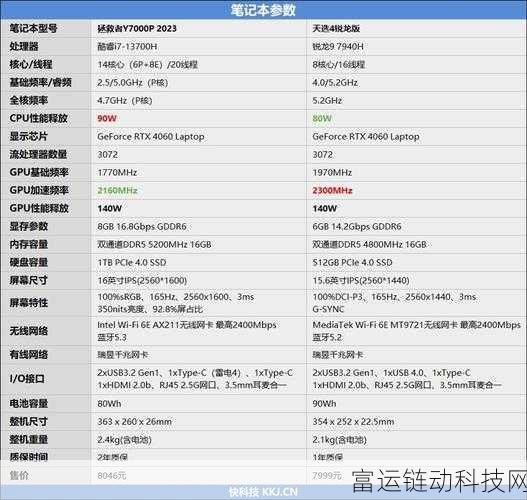The width and height of the screenshot is (527, 500).
Task: Click the 2.5/5.0GHz (P核) cell
Action: 133,82
